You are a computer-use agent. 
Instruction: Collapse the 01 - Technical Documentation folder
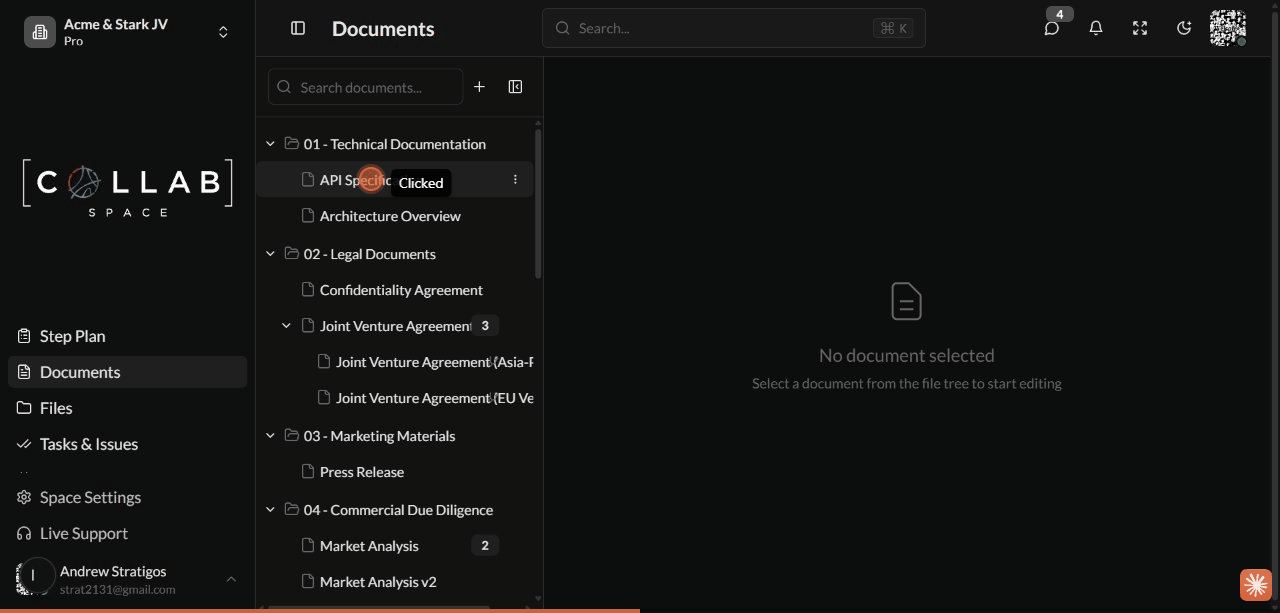[x=270, y=143]
